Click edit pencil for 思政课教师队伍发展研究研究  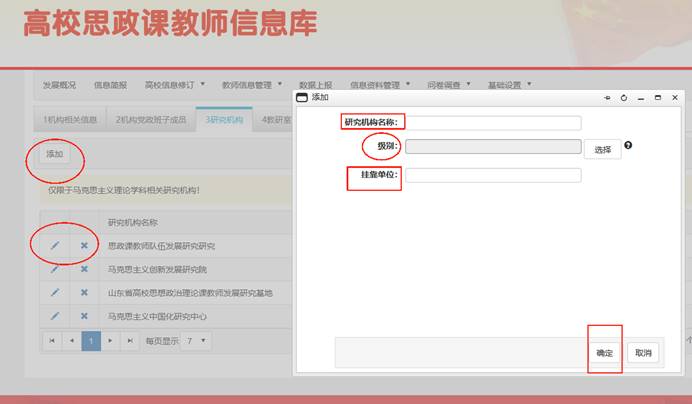click(55, 245)
